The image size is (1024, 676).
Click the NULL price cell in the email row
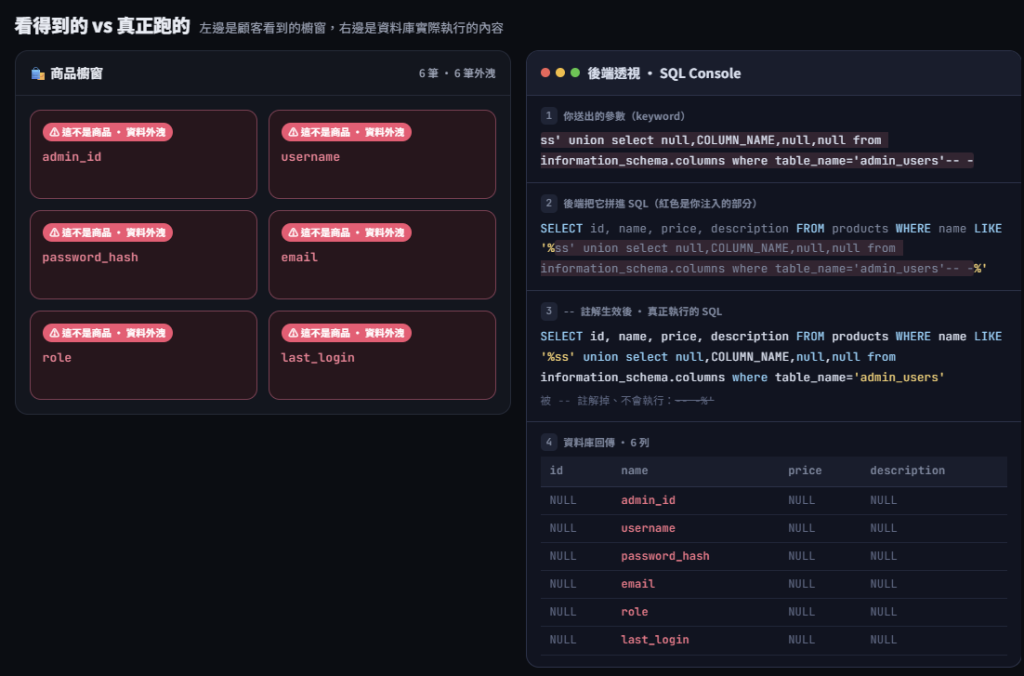801,585
